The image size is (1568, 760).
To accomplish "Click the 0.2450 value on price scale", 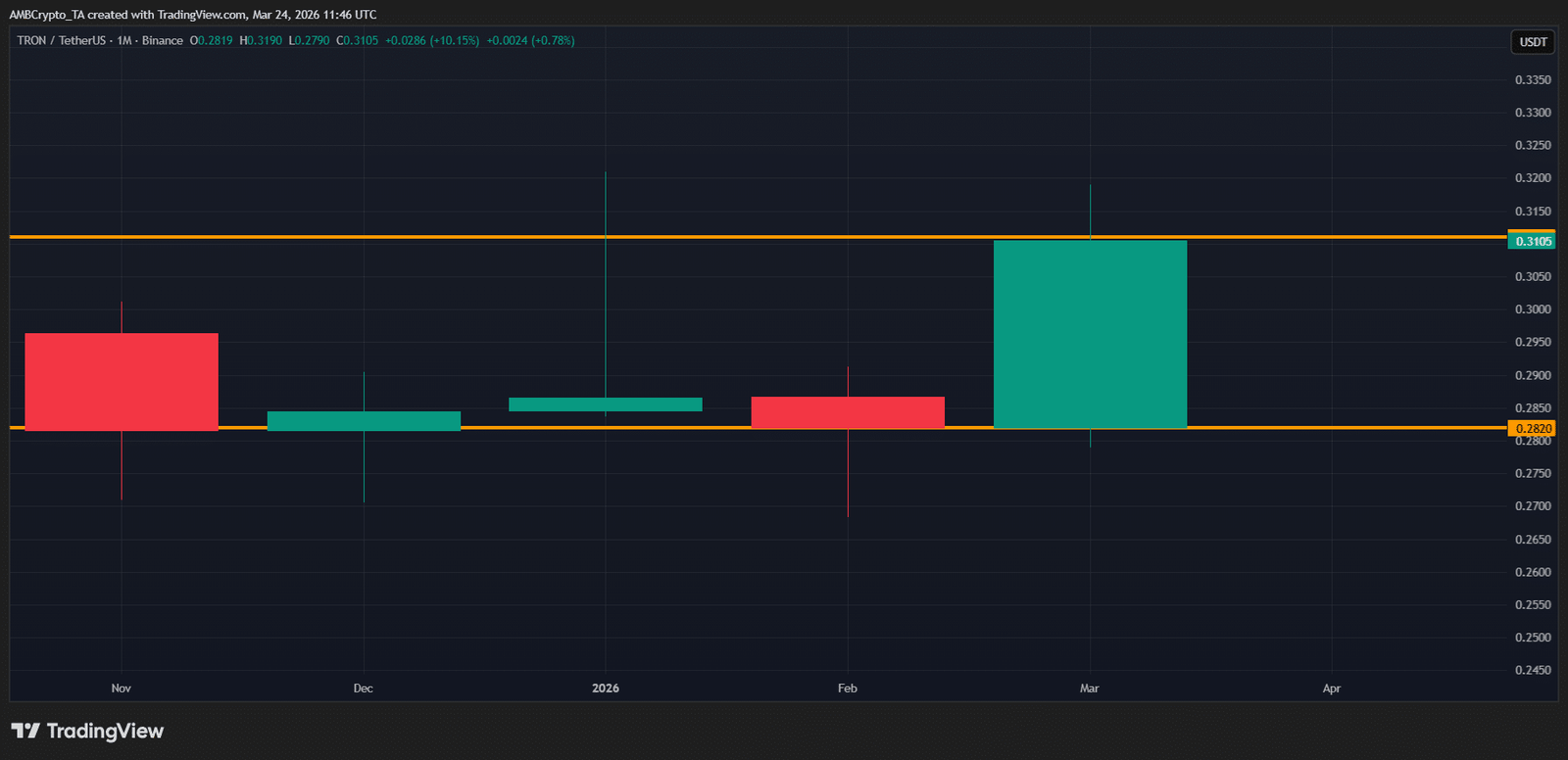I will click(1533, 670).
